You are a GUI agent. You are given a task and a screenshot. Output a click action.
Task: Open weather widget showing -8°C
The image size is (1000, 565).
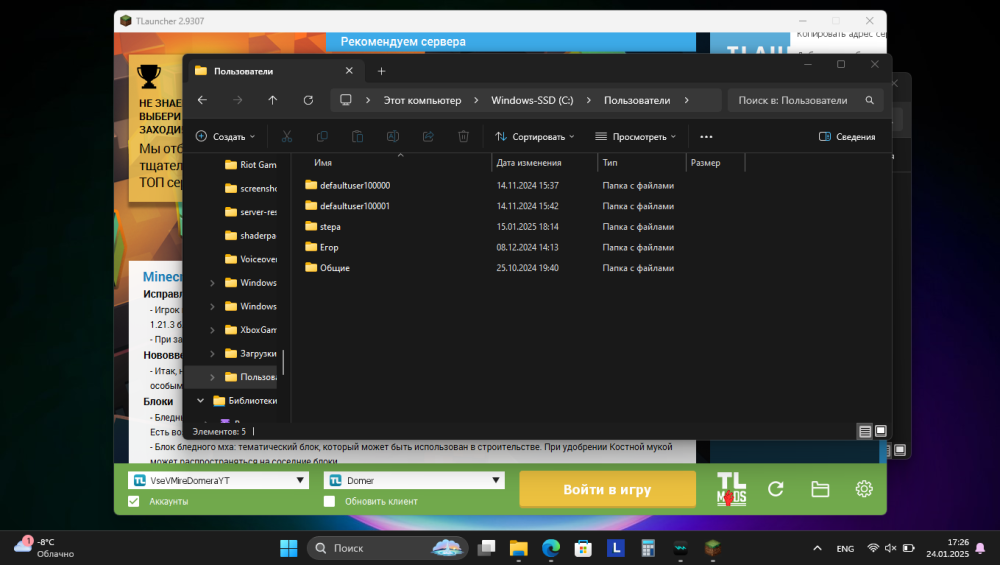43,547
